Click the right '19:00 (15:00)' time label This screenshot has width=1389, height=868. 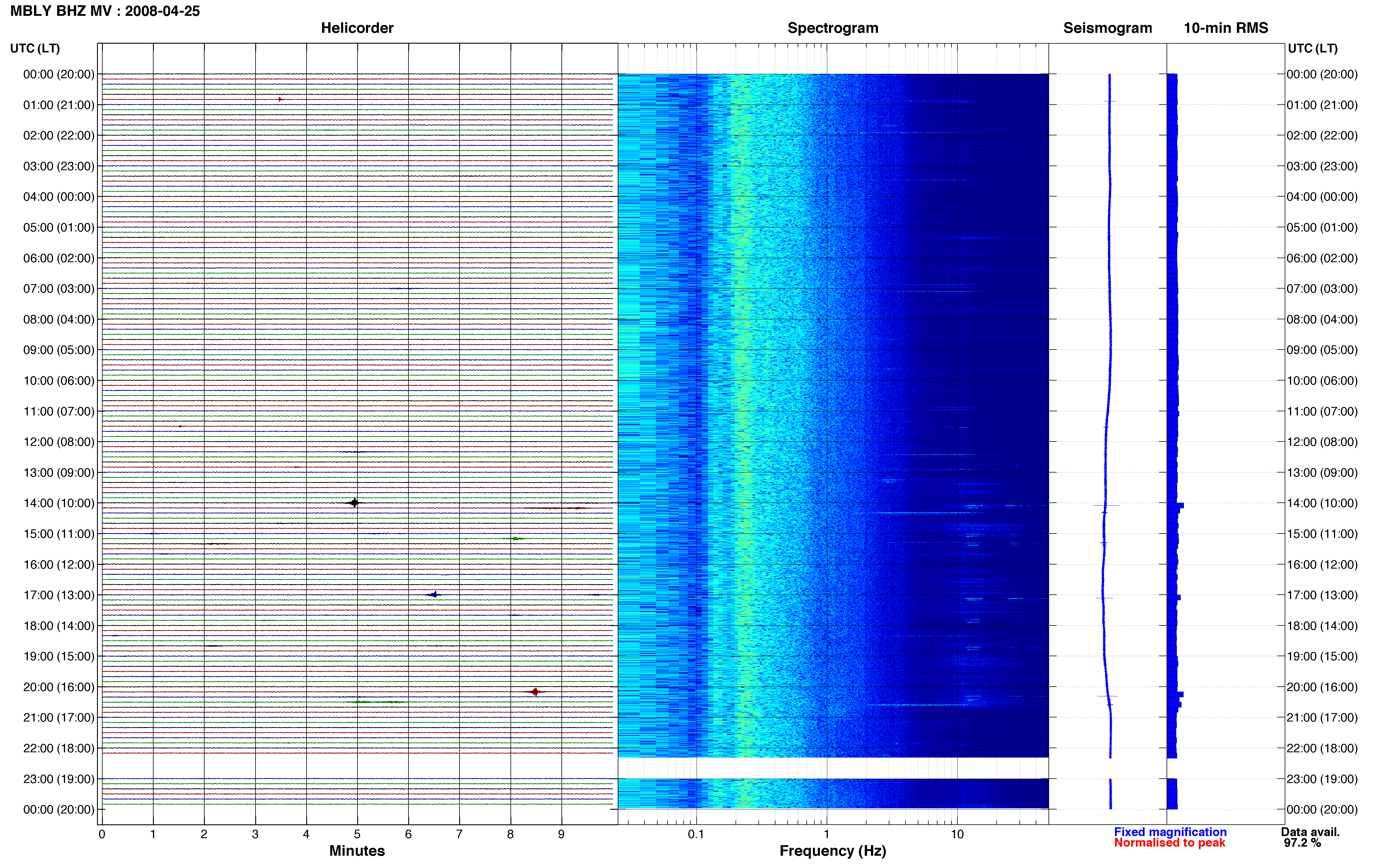pos(1322,656)
